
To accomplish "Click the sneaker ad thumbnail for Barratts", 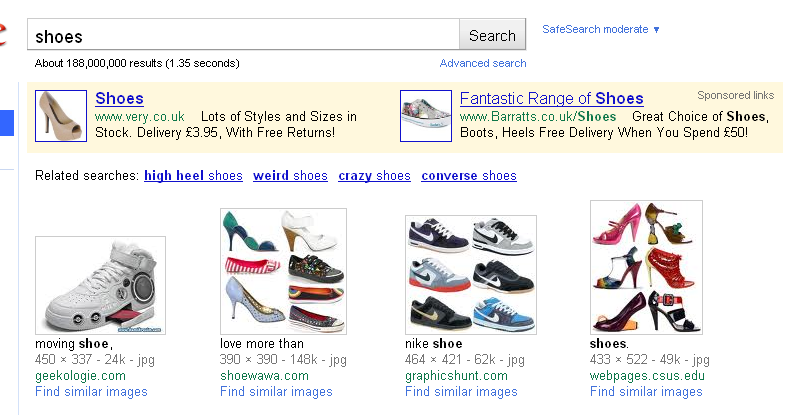I will point(426,116).
